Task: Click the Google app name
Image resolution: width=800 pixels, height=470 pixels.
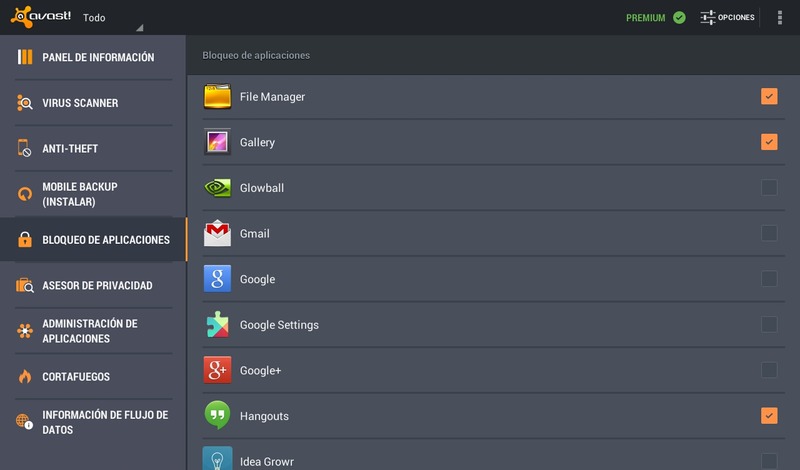Action: [257, 280]
